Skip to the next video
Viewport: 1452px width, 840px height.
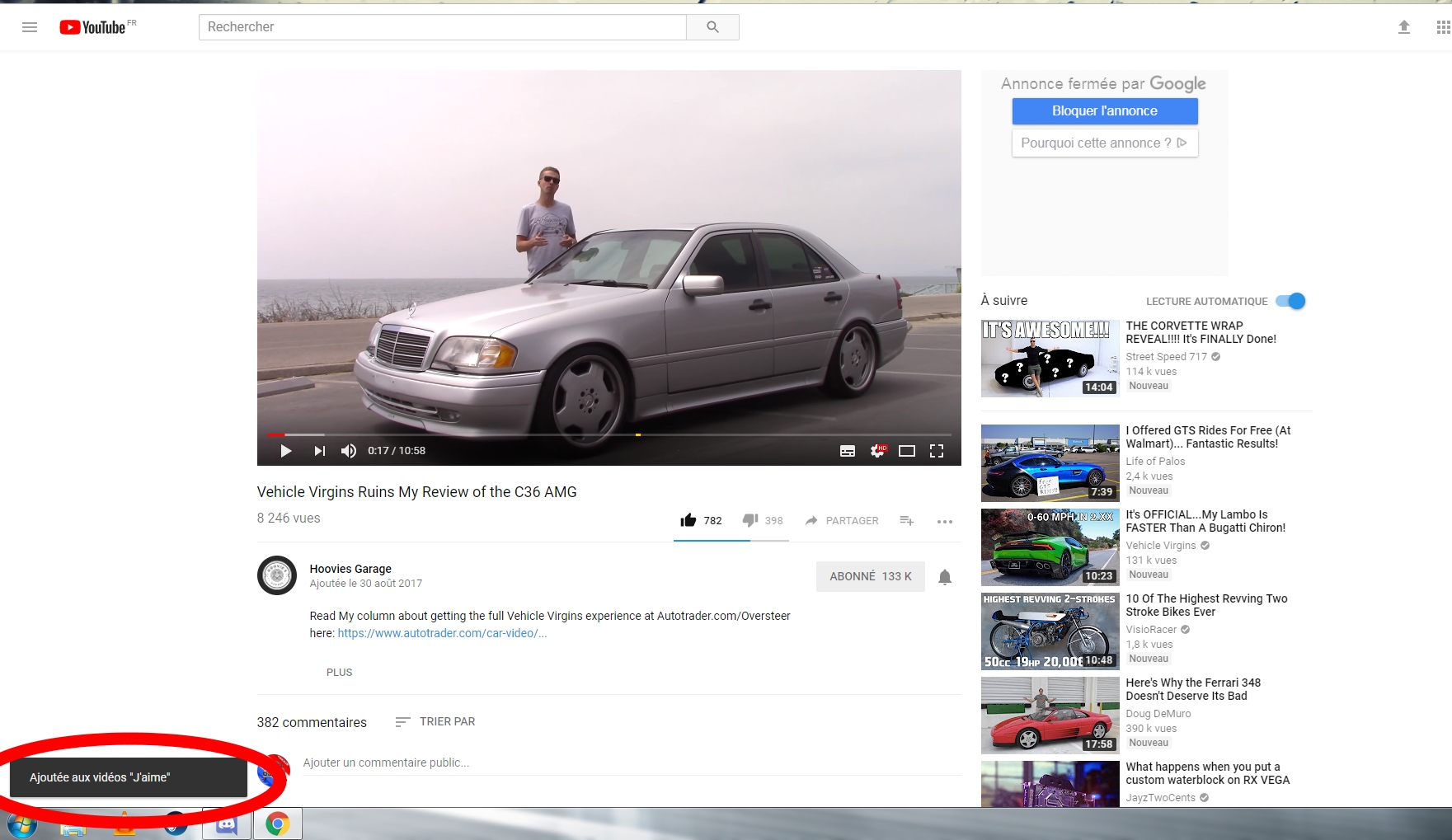click(x=319, y=451)
